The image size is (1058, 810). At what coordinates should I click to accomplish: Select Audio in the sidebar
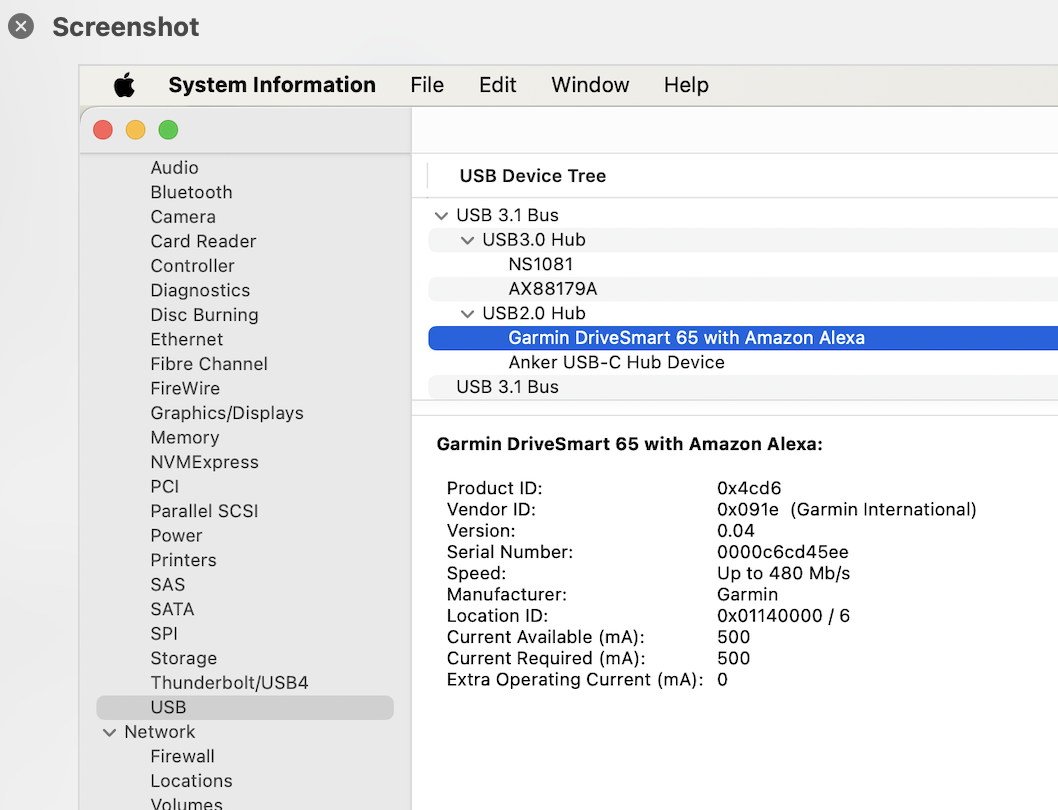coord(175,167)
